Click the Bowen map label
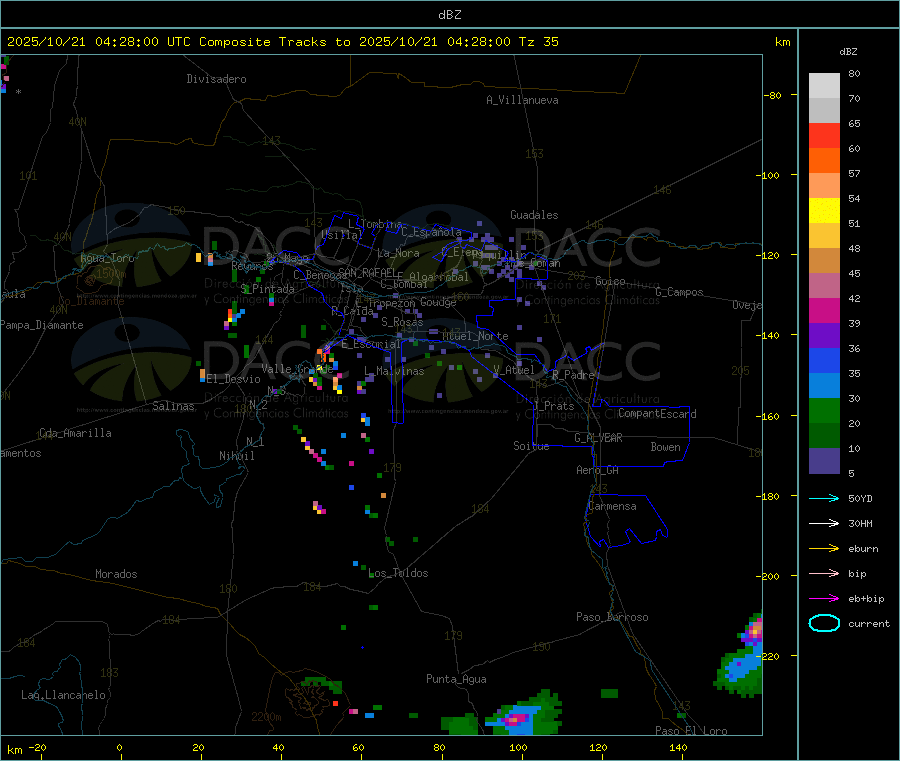The image size is (900, 761). pos(666,448)
